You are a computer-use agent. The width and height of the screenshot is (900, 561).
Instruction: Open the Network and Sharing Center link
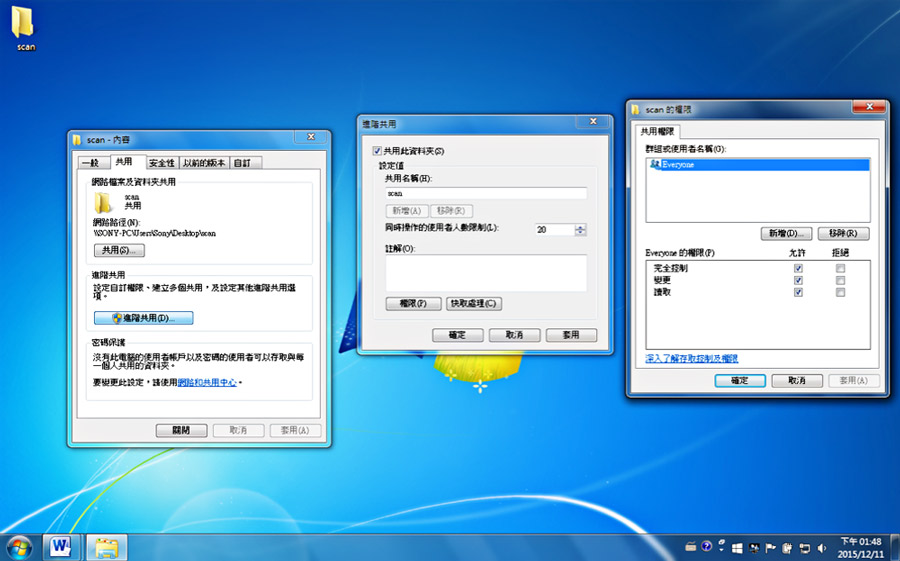tap(207, 382)
